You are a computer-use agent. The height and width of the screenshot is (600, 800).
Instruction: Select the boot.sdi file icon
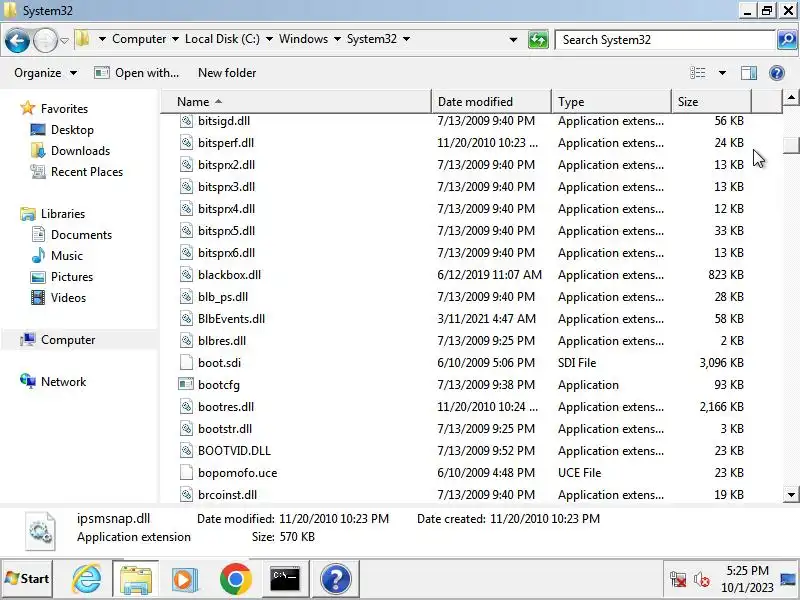186,363
